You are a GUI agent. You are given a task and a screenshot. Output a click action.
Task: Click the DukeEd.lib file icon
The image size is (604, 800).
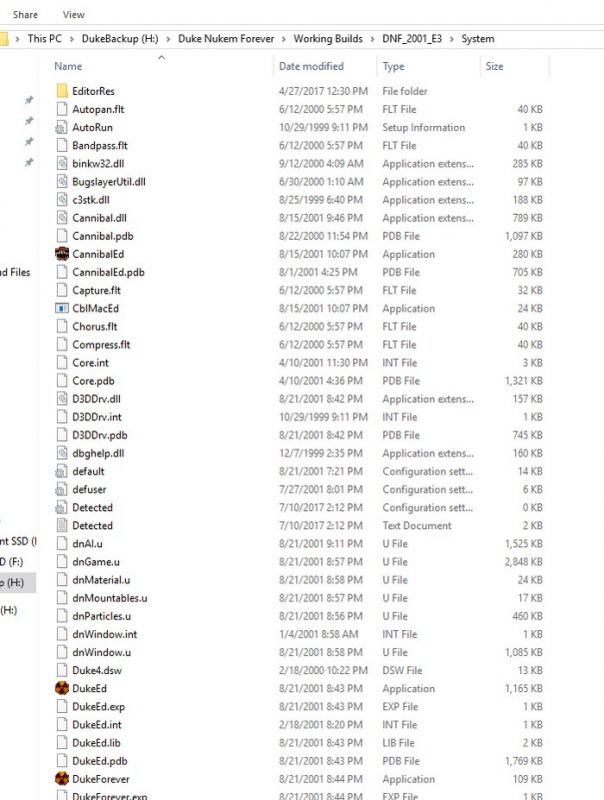[62, 742]
